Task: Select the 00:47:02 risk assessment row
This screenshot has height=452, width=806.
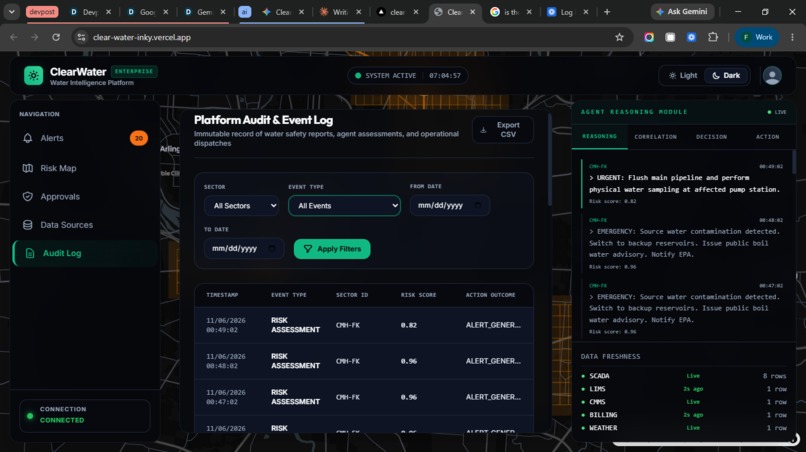Action: (364, 397)
